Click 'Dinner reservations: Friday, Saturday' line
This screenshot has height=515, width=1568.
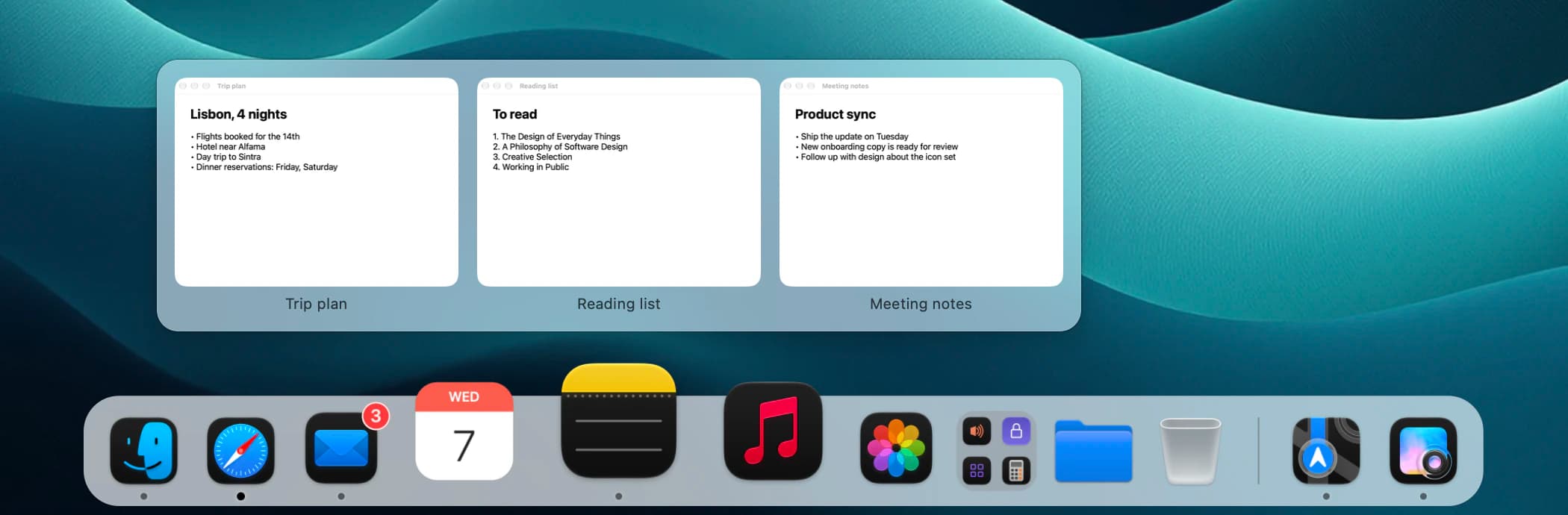click(x=264, y=167)
